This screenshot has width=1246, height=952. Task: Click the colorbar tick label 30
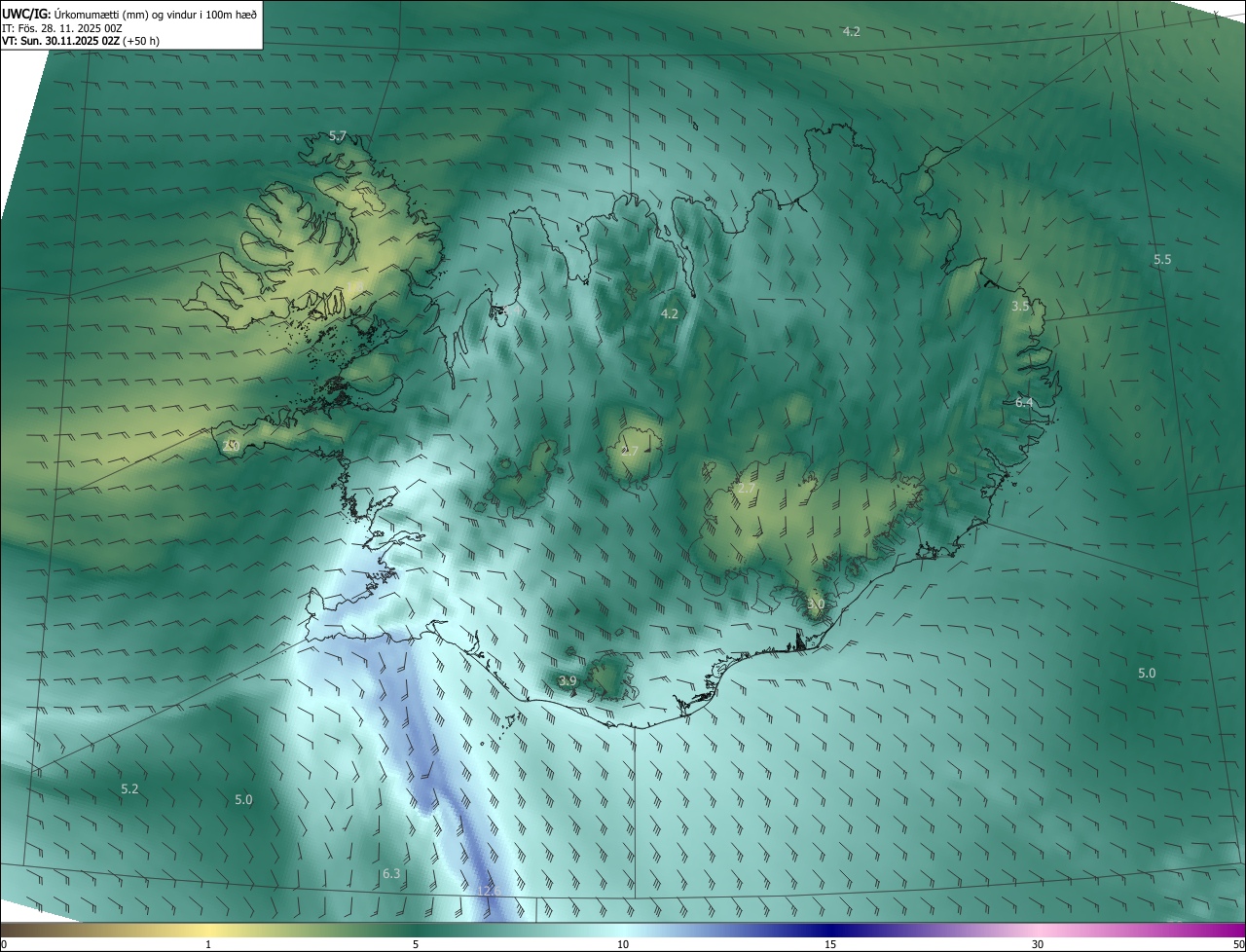(1038, 944)
